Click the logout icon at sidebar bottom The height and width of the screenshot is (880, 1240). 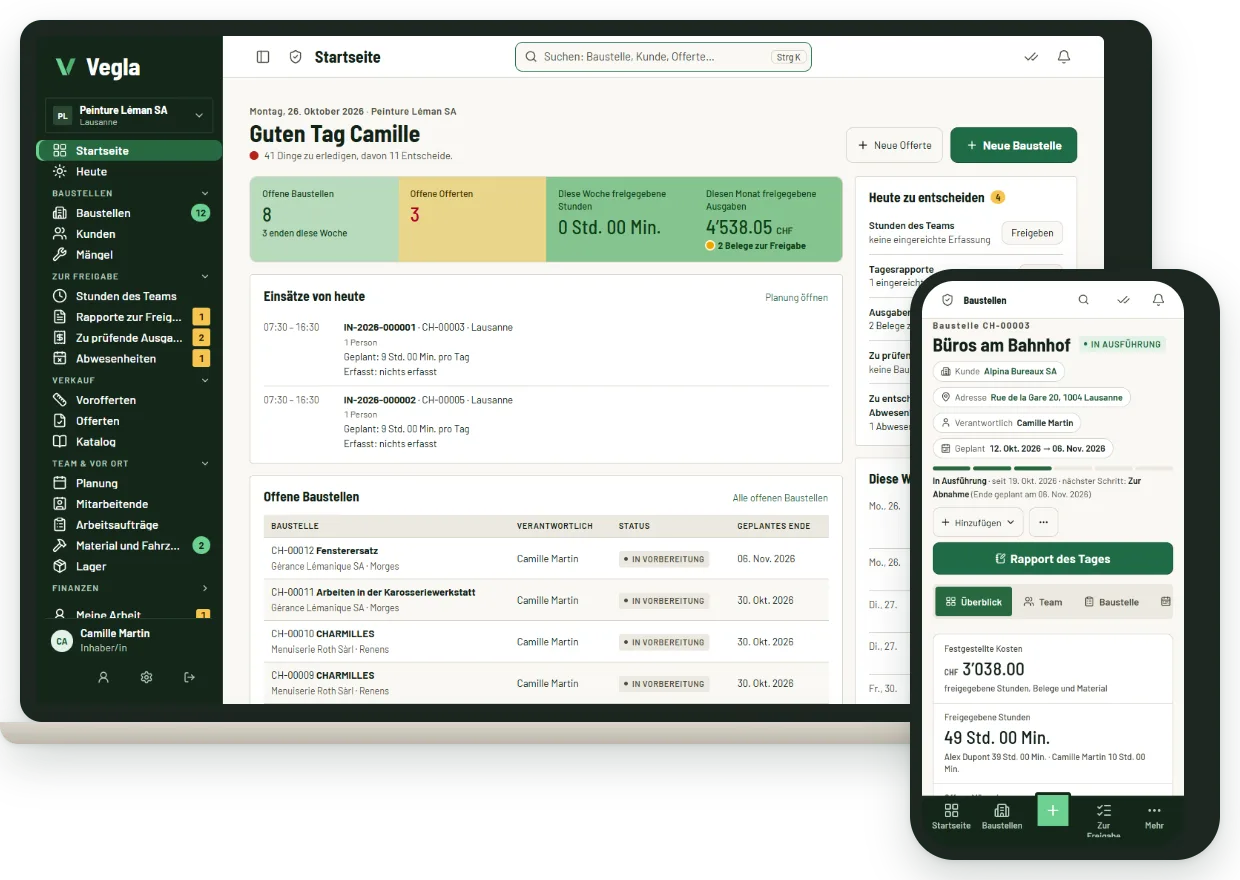coord(189,677)
